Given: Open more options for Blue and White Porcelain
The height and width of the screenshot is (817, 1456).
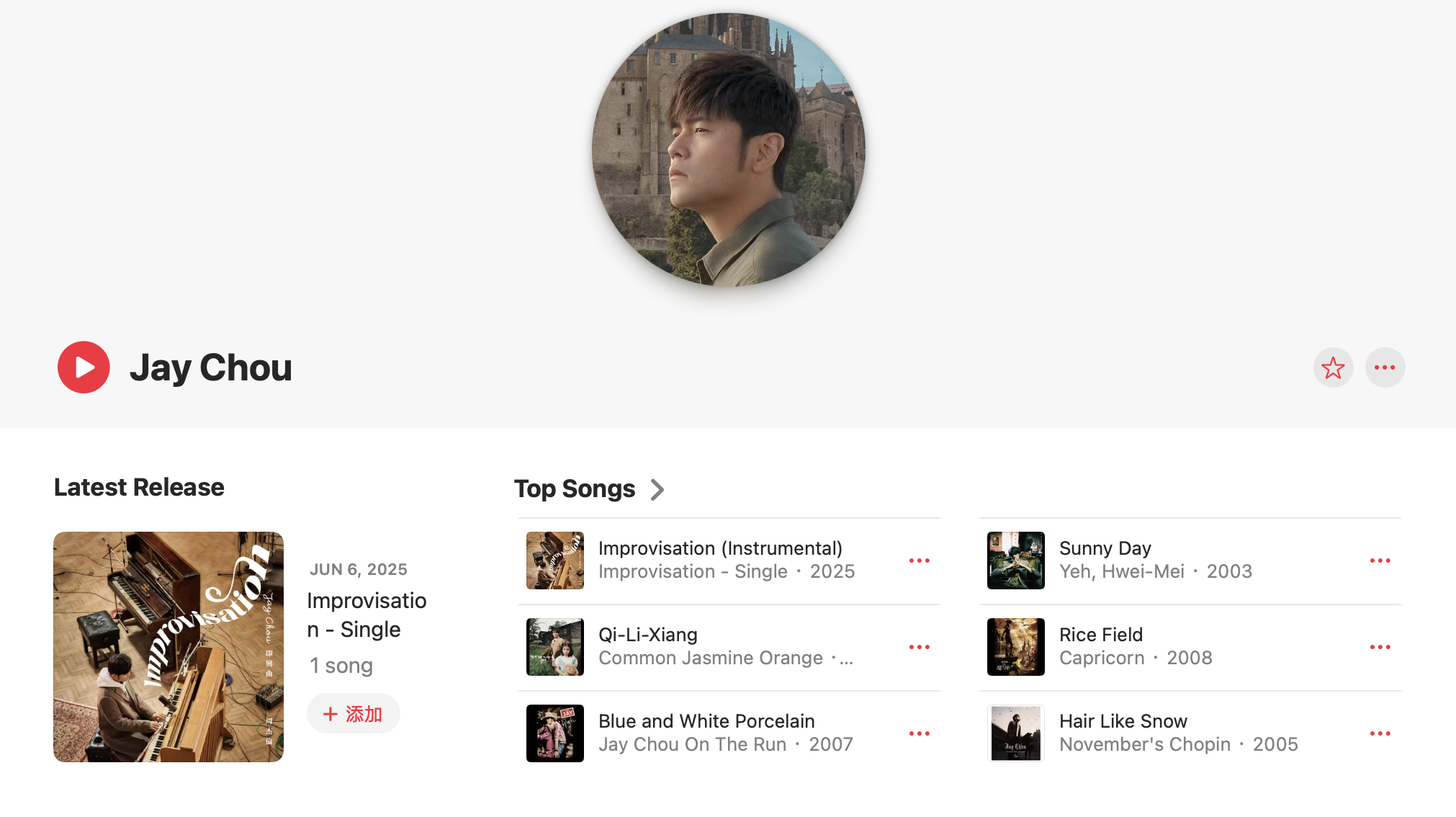Looking at the screenshot, I should pyautogui.click(x=919, y=733).
